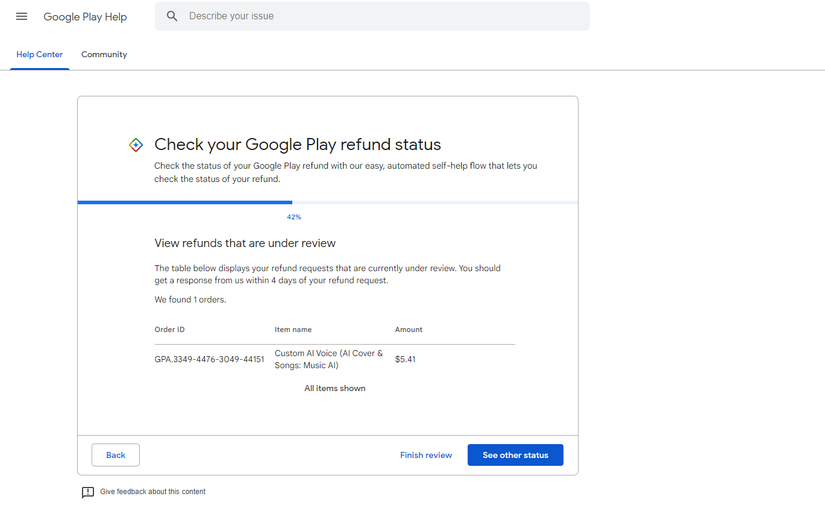
Task: Click the Item name column header
Action: [x=293, y=329]
